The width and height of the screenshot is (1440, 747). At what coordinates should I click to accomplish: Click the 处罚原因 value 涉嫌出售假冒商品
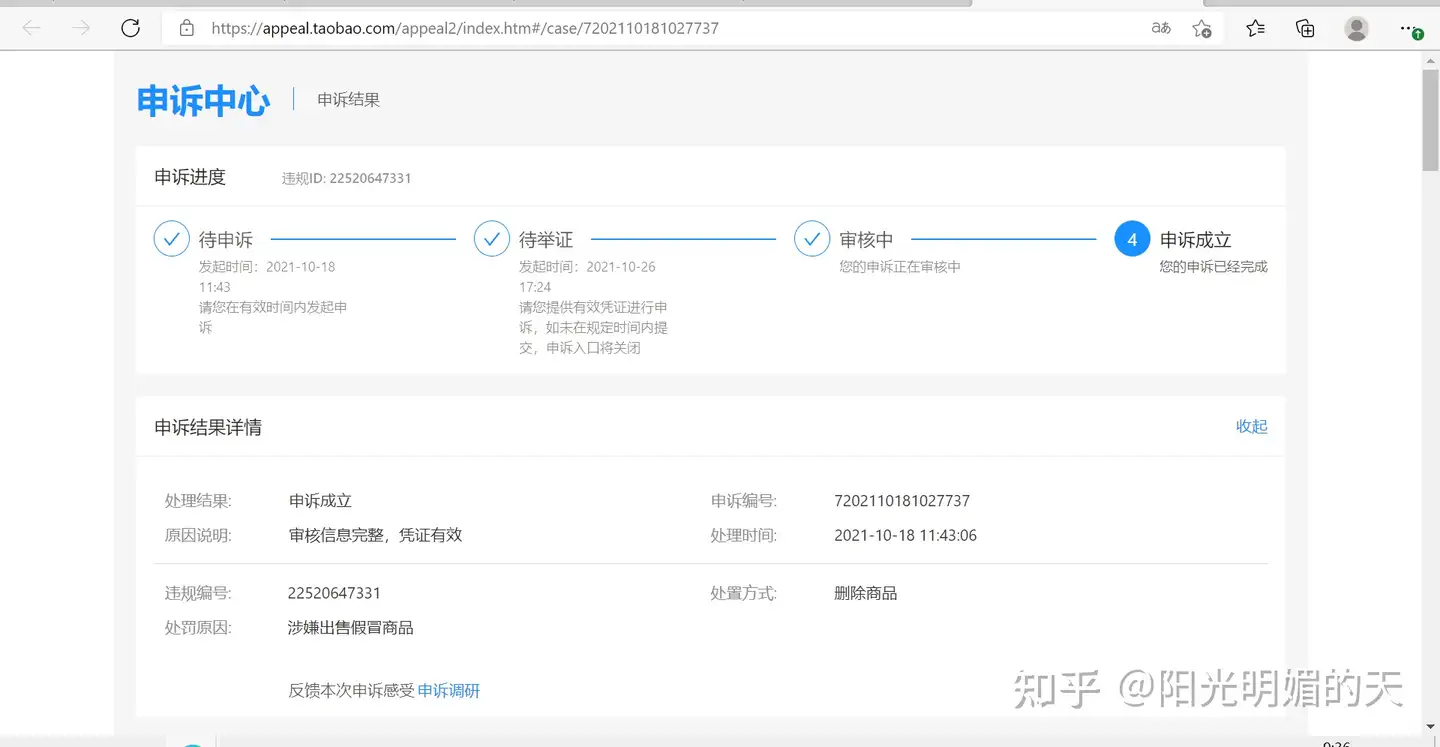click(x=350, y=628)
